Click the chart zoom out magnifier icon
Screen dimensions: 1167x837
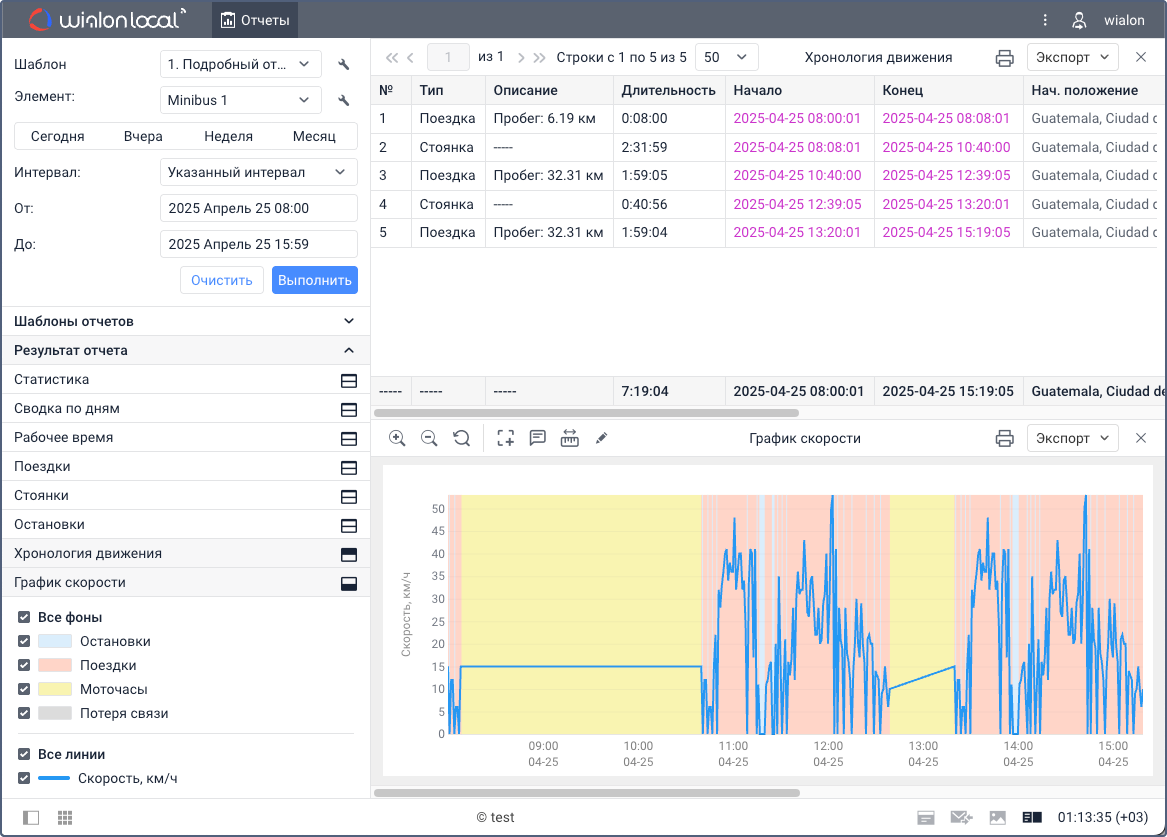coord(429,438)
